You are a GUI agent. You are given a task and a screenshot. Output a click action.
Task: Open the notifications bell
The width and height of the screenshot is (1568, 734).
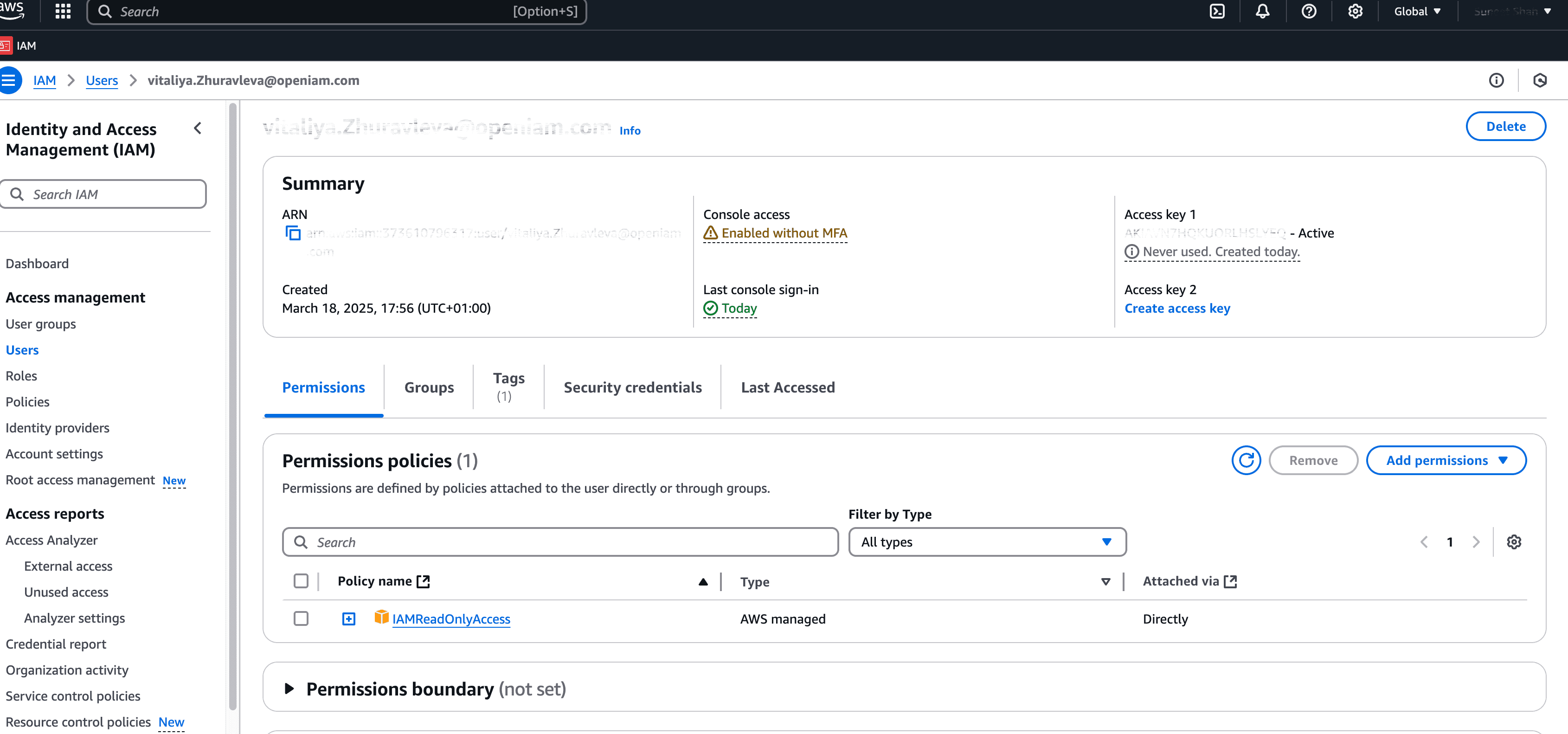coord(1262,12)
